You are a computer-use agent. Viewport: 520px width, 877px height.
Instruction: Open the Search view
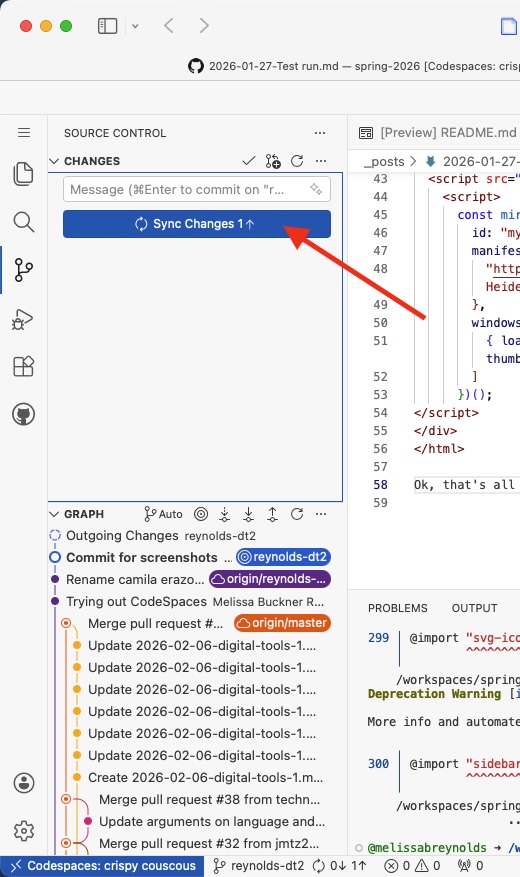pyautogui.click(x=23, y=221)
